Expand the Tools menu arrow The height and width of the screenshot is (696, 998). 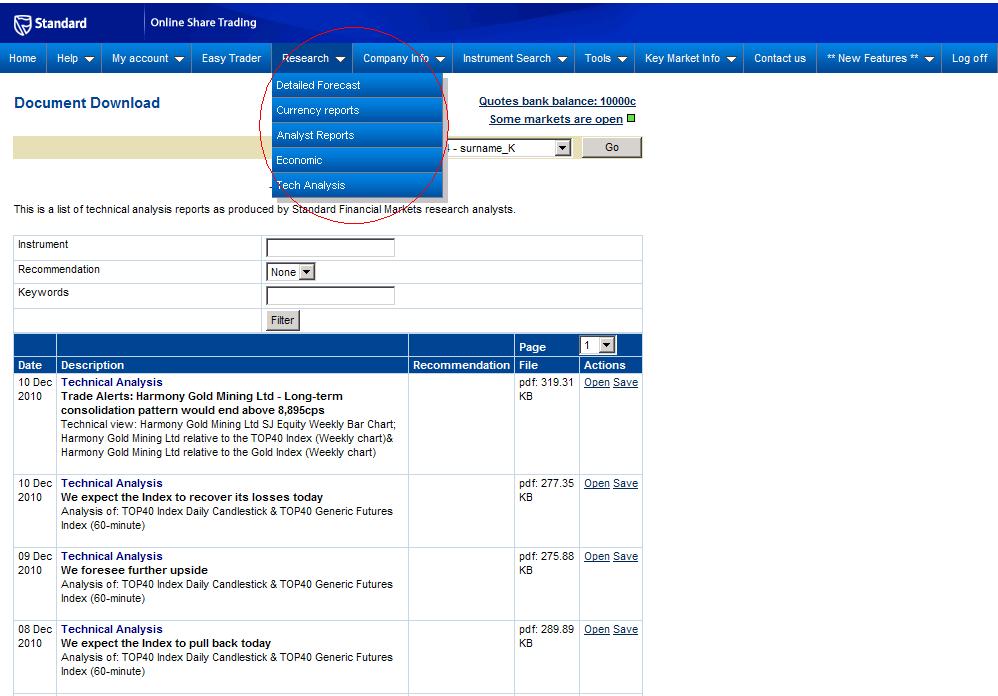(622, 59)
